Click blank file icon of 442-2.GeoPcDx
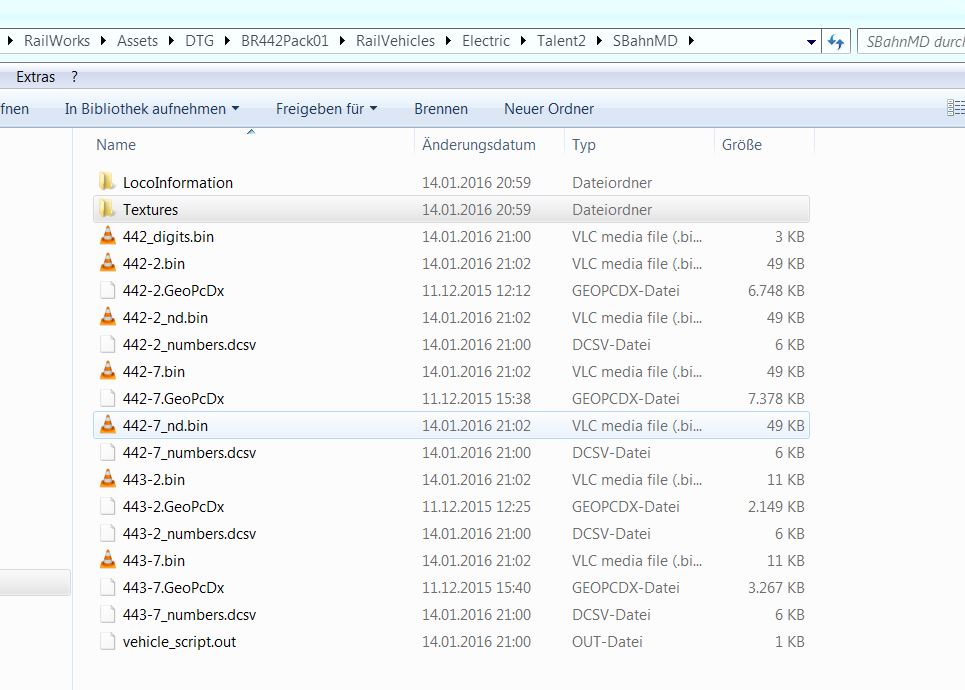 (107, 290)
